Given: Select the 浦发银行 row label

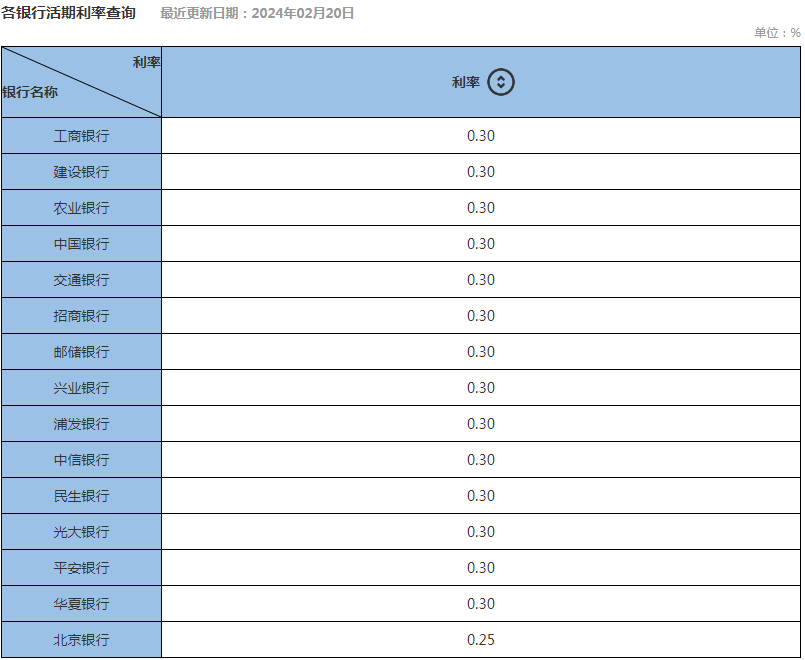Looking at the screenshot, I should coord(81,424).
